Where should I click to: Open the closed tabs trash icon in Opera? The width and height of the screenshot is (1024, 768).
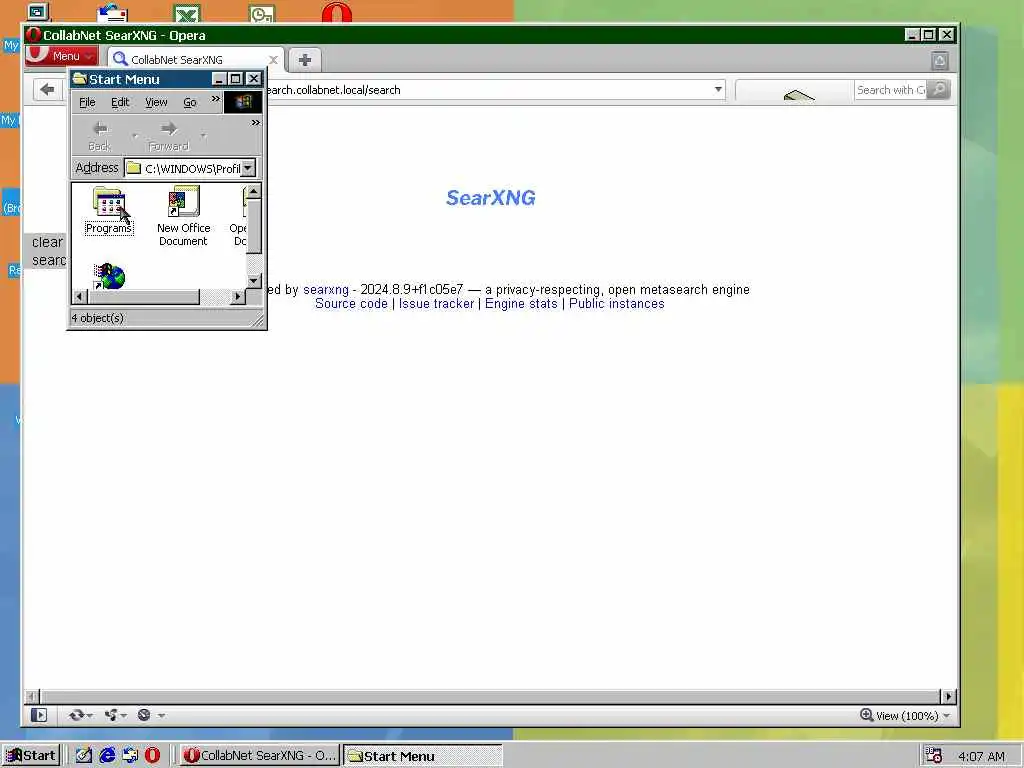(x=940, y=61)
